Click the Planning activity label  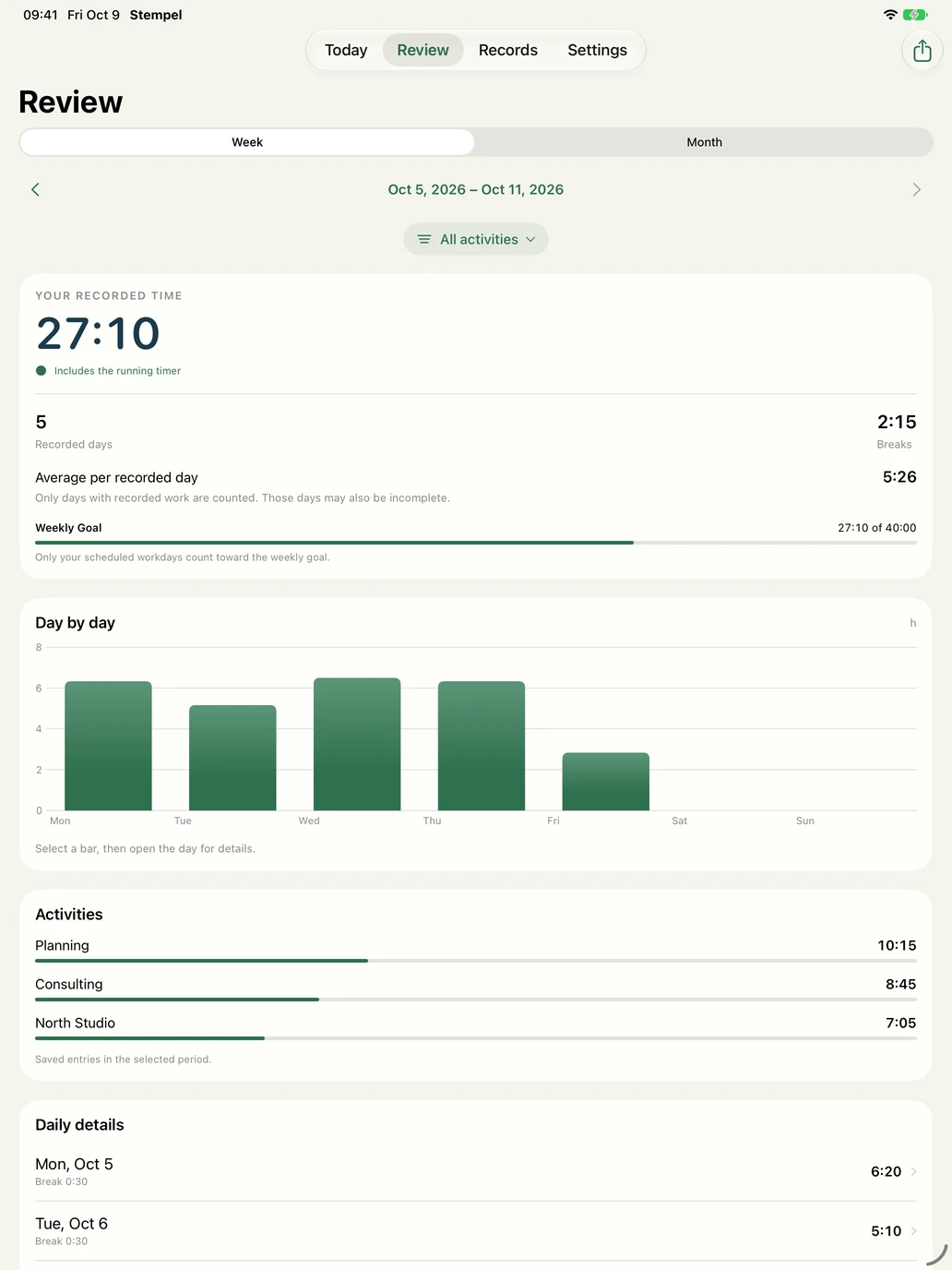(x=62, y=945)
